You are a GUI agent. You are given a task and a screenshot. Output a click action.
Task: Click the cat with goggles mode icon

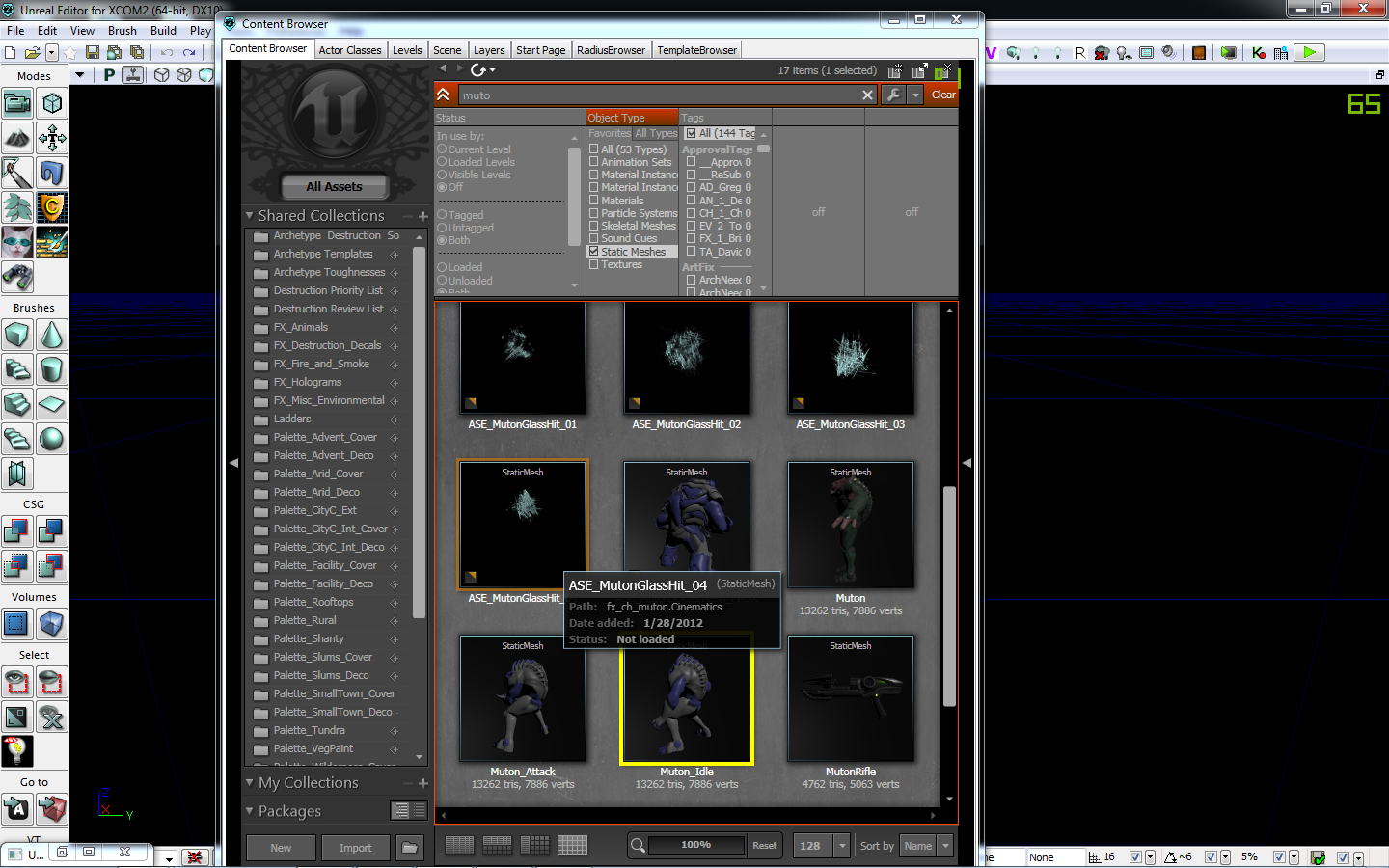point(16,242)
